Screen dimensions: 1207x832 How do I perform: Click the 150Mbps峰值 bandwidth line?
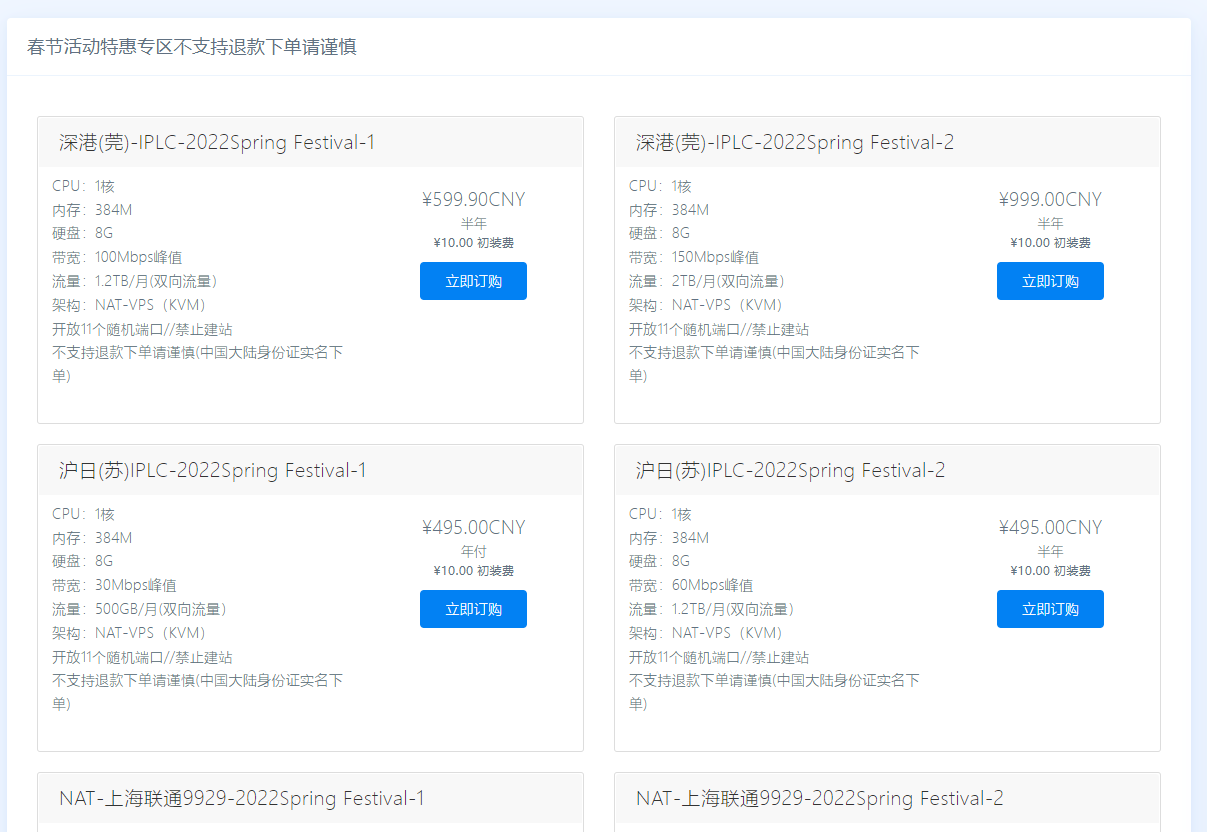[x=694, y=257]
